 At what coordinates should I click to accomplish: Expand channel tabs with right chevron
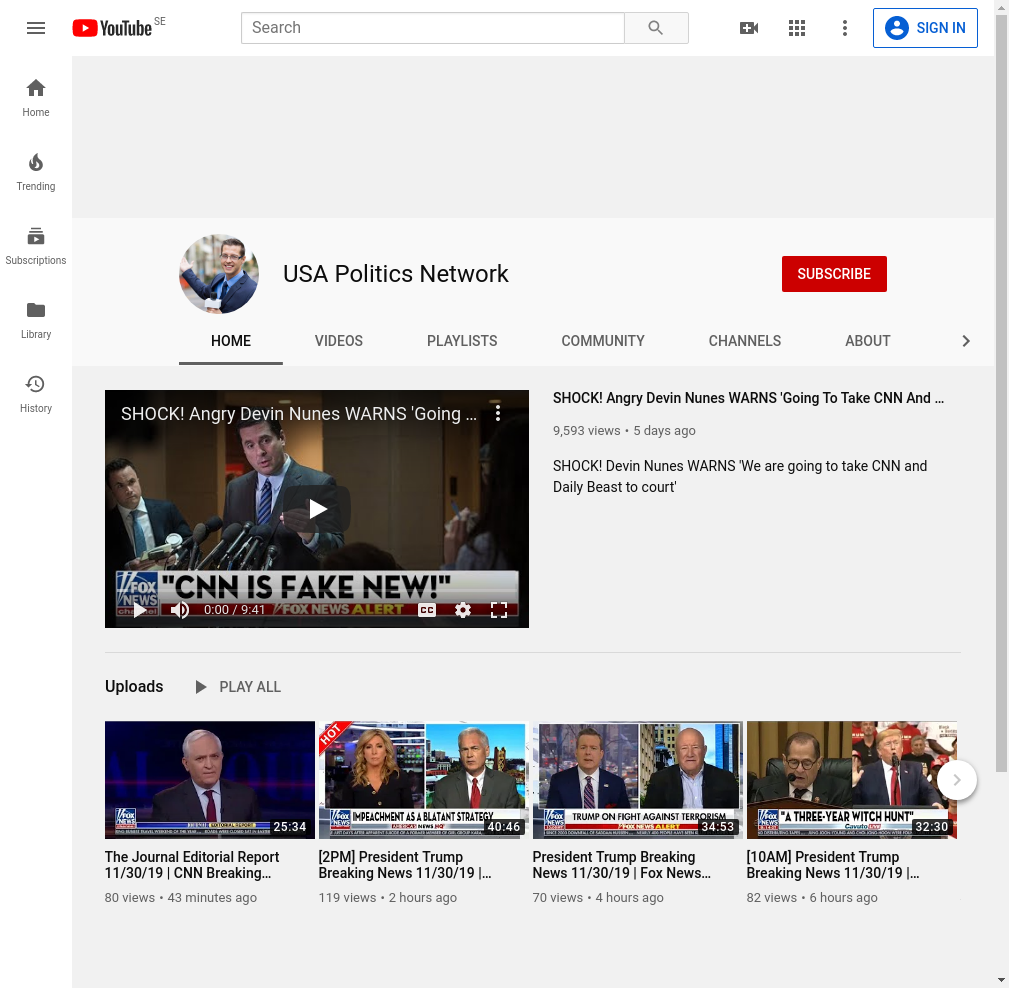tap(965, 341)
